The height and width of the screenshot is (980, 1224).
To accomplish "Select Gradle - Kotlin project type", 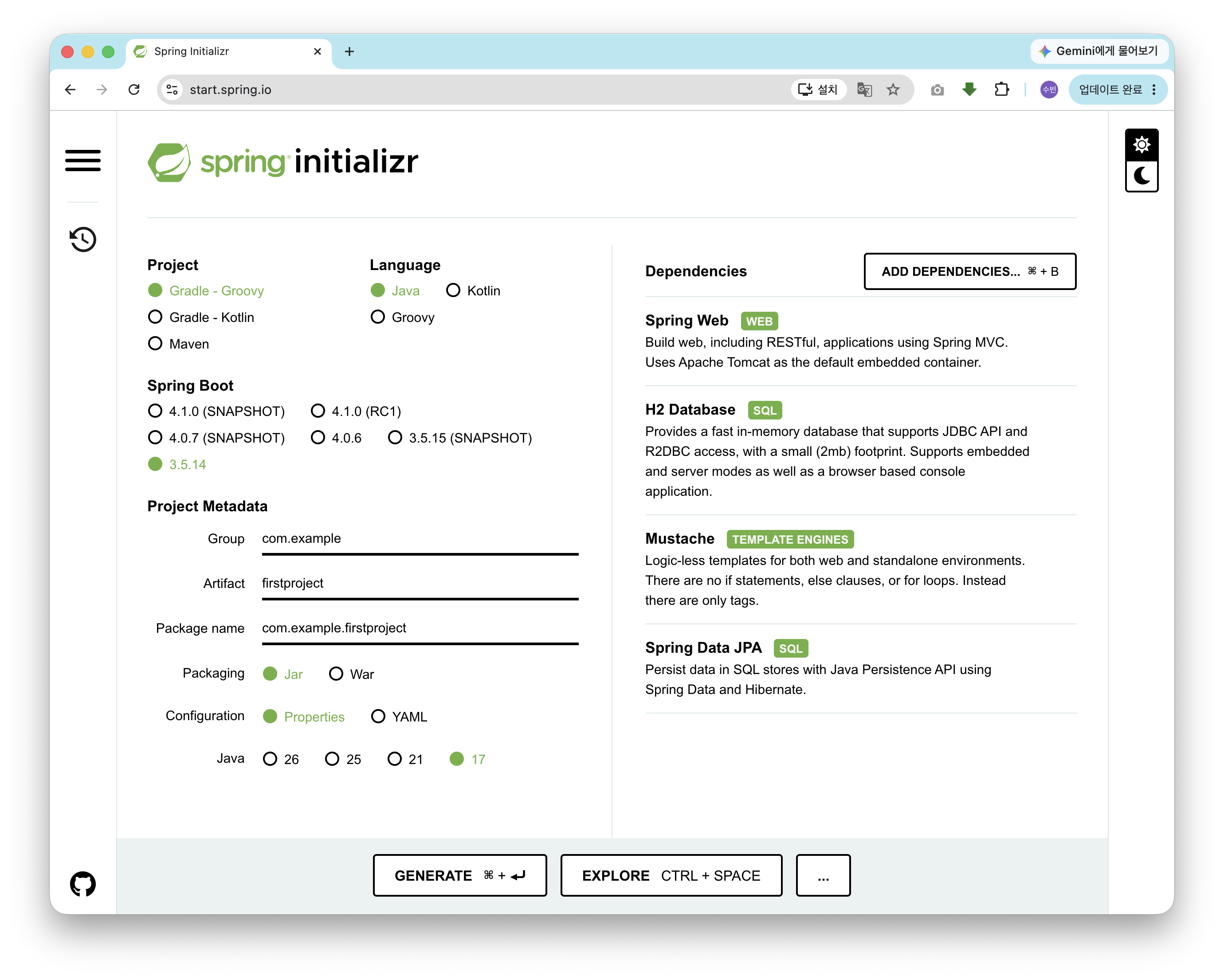I will coord(201,318).
